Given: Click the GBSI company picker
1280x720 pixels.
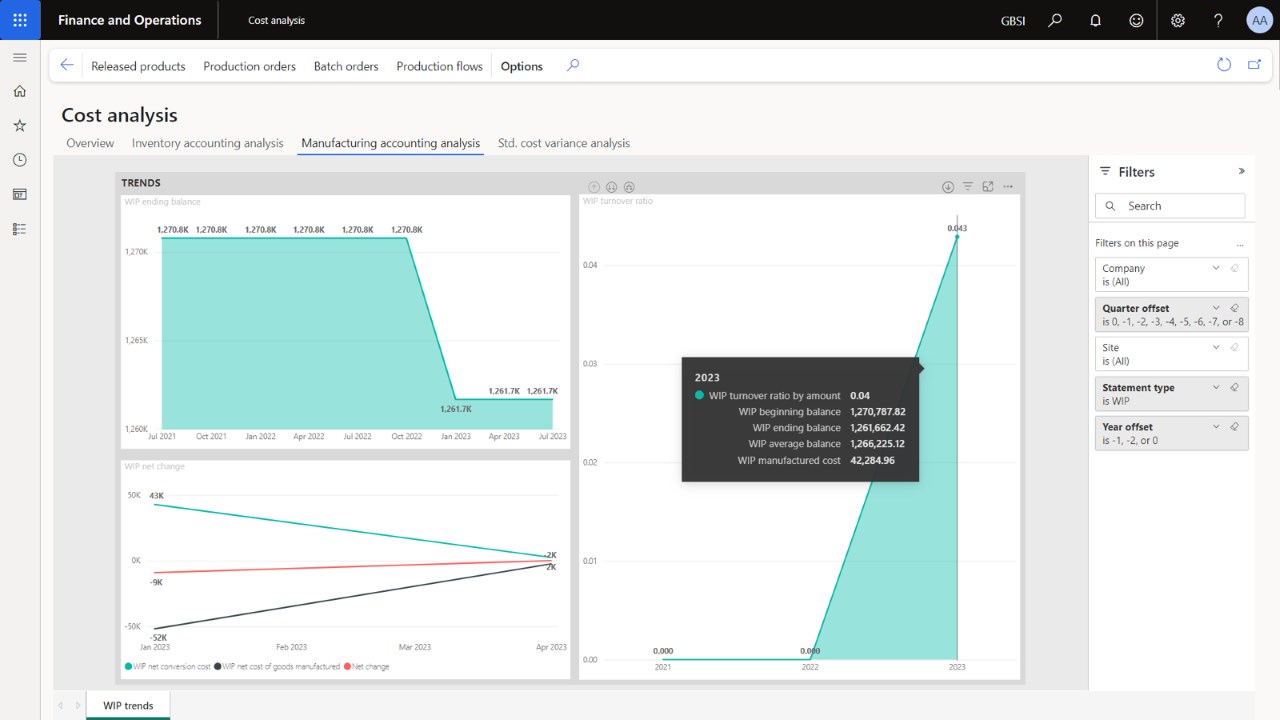Looking at the screenshot, I should (1013, 20).
